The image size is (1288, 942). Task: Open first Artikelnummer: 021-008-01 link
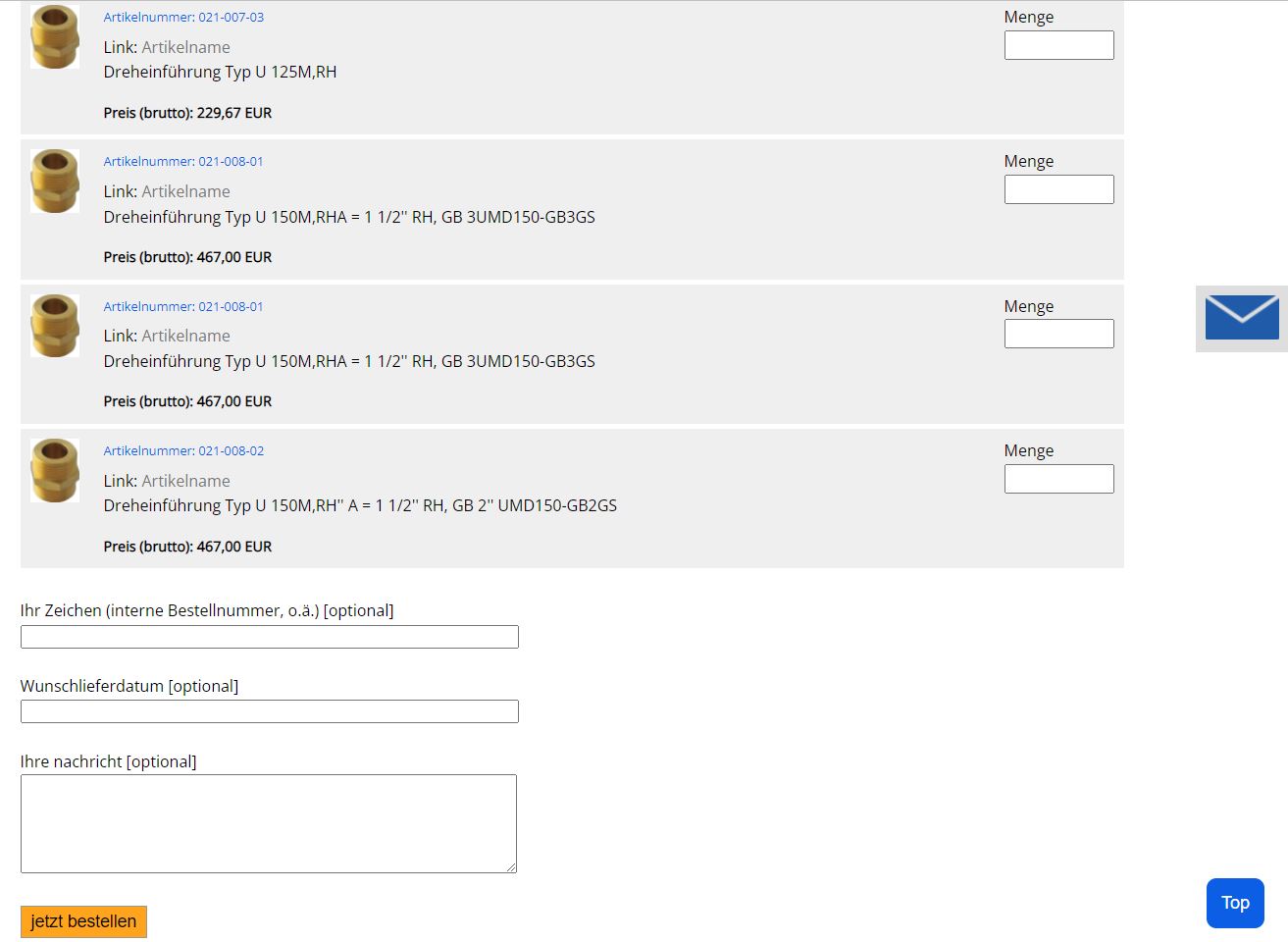[183, 161]
